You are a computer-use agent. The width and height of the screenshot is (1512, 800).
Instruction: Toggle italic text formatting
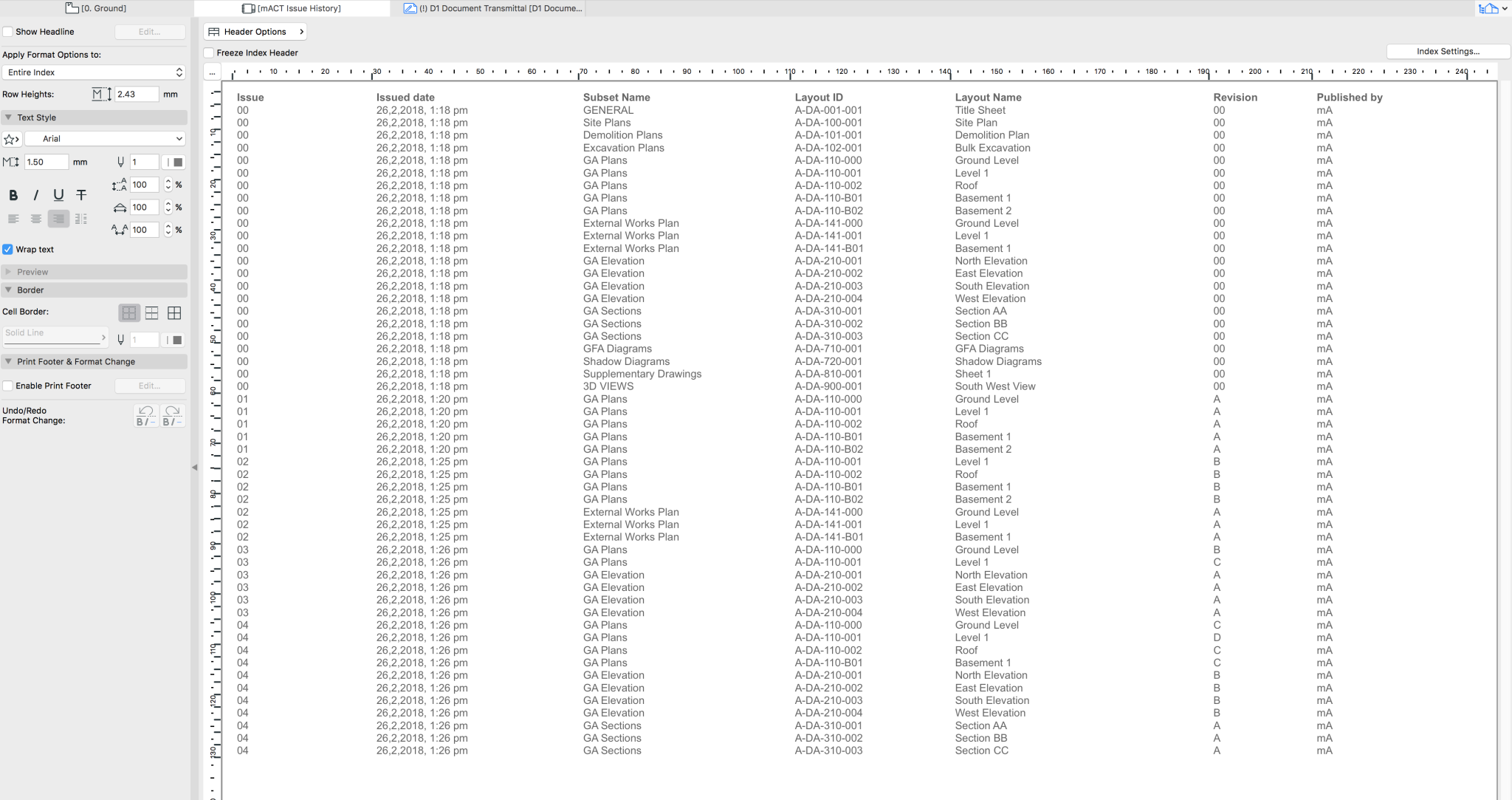click(x=35, y=196)
